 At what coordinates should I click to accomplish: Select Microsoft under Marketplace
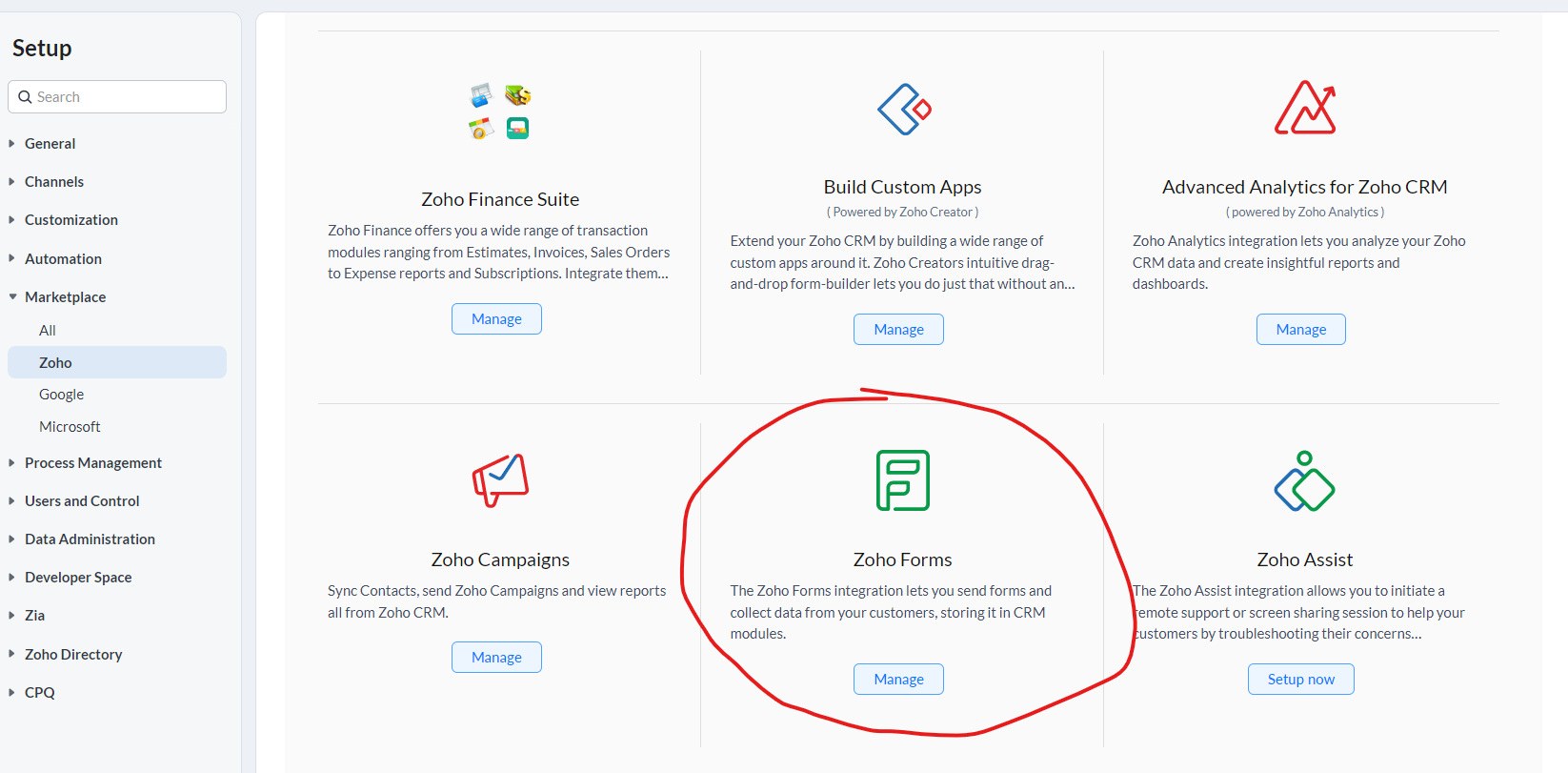(70, 427)
